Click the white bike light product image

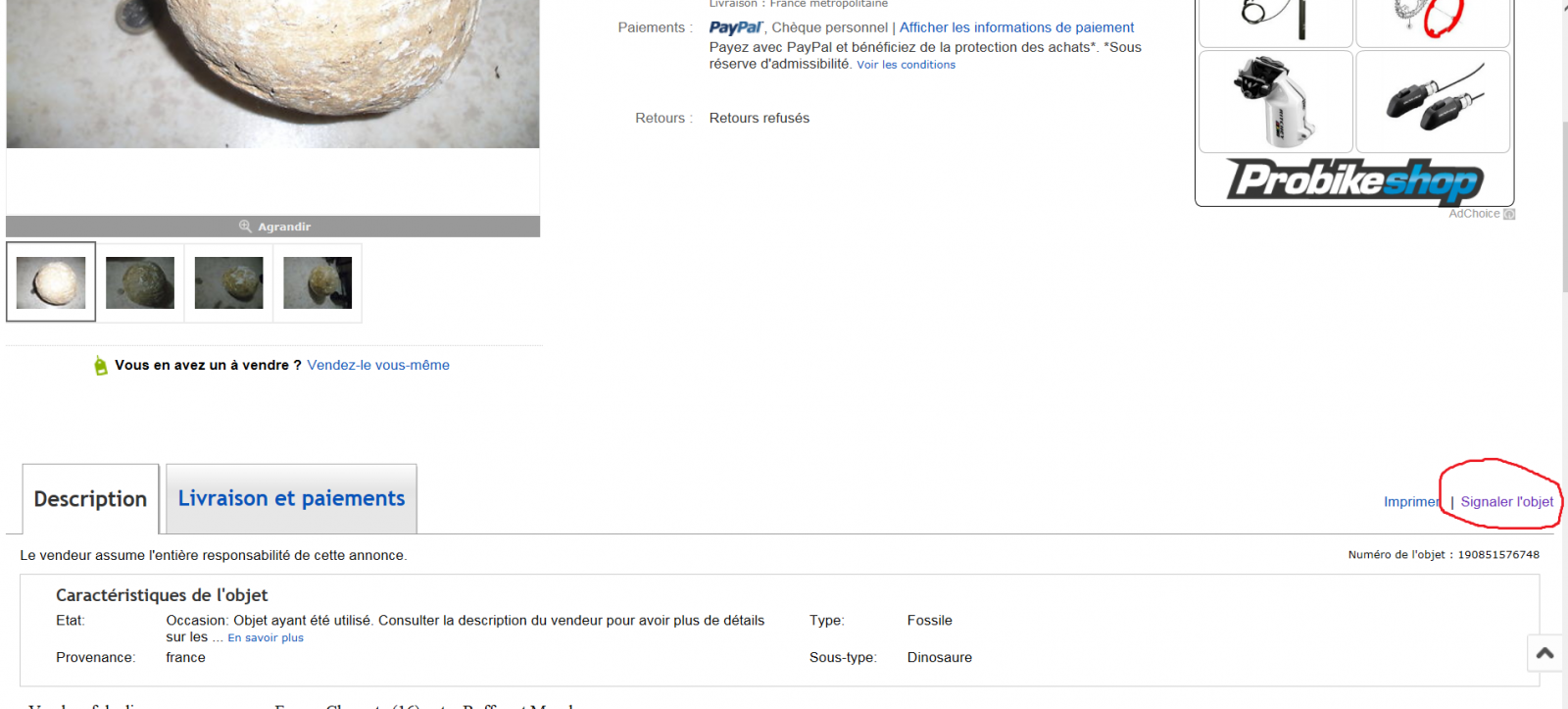point(1275,101)
